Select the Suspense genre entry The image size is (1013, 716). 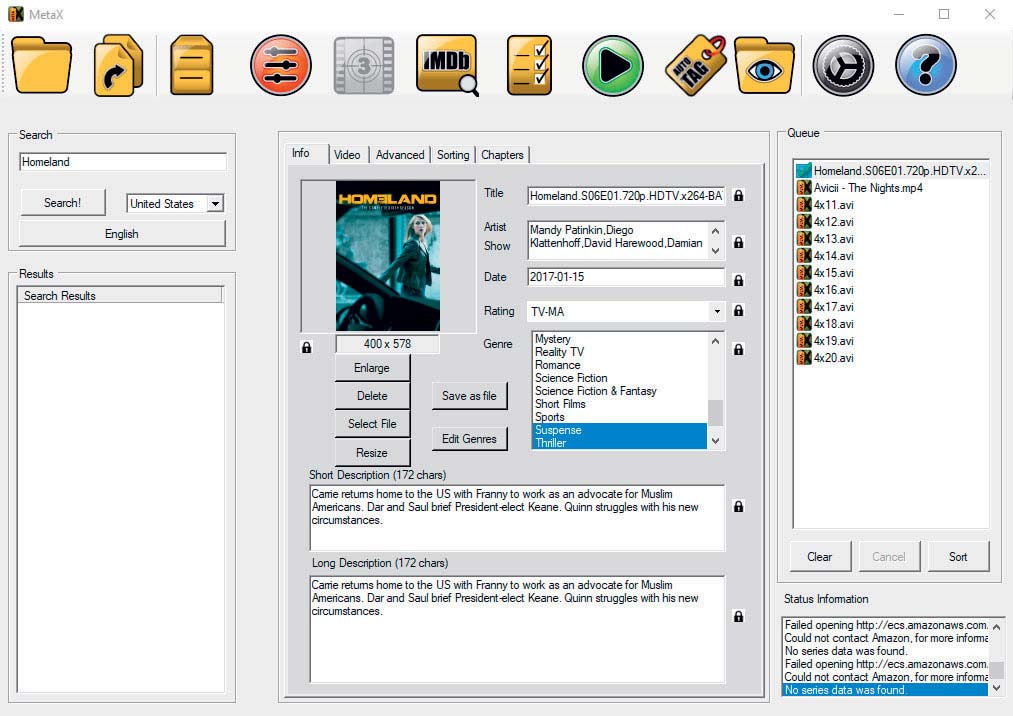click(620, 430)
